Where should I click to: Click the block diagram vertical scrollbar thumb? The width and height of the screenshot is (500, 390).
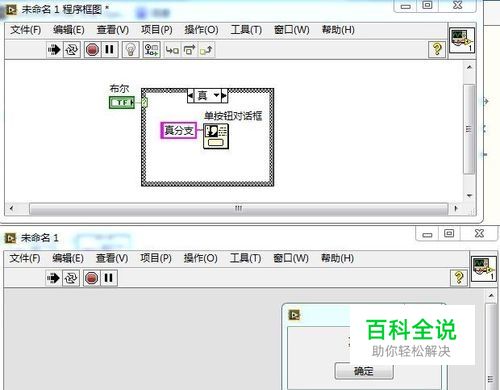tap(469, 129)
